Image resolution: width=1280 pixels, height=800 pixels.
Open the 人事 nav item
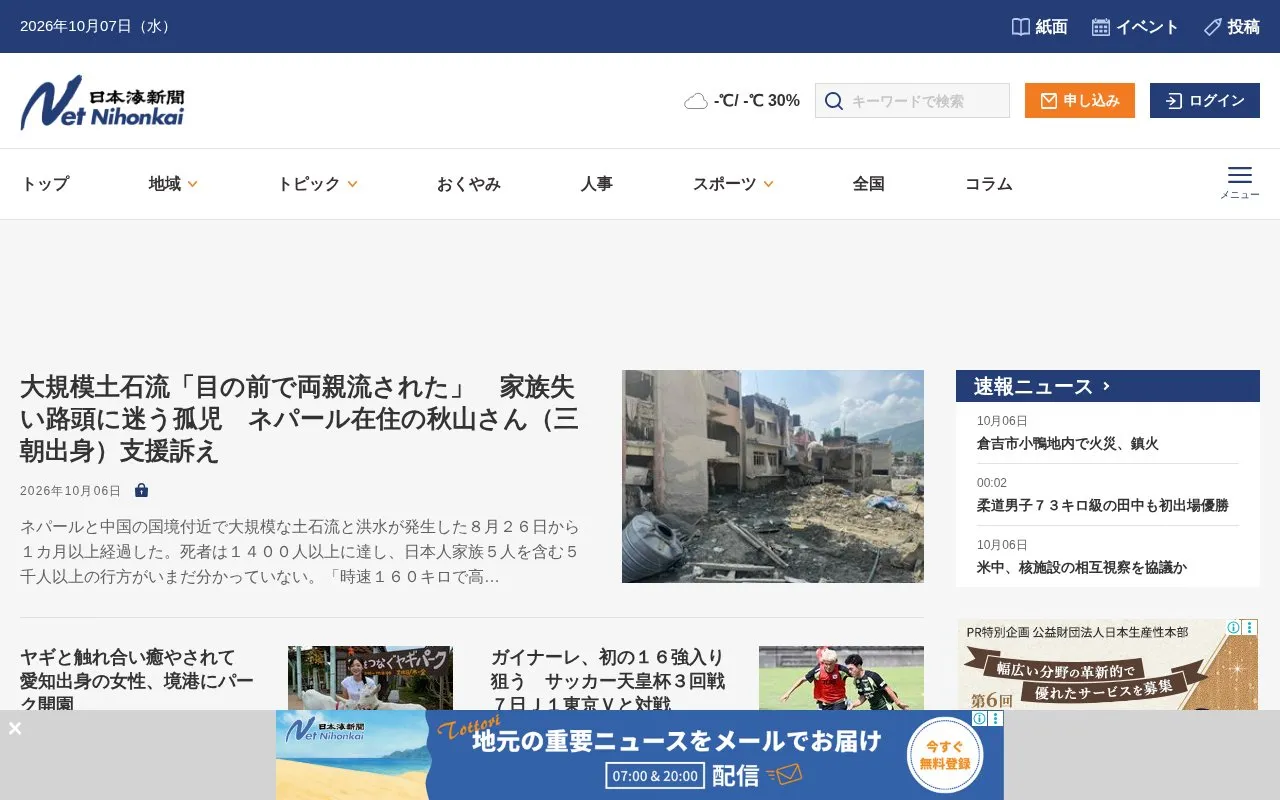pyautogui.click(x=596, y=184)
